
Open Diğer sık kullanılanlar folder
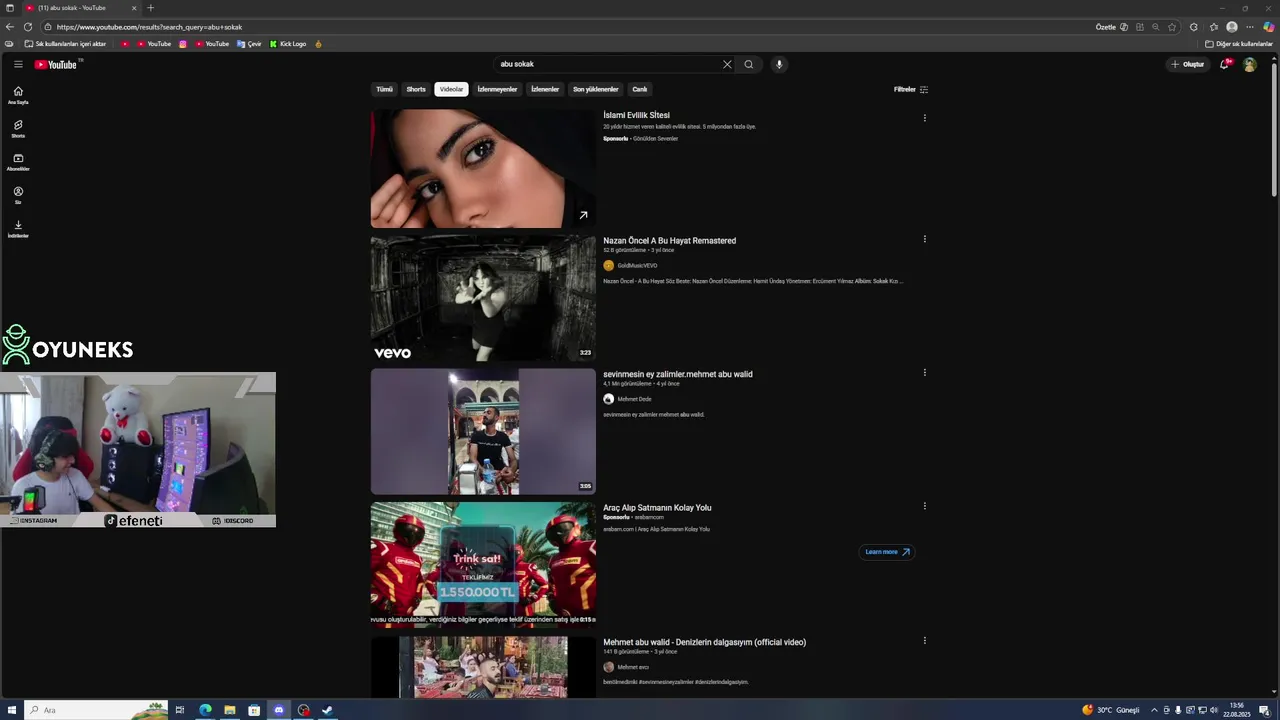pos(1239,44)
